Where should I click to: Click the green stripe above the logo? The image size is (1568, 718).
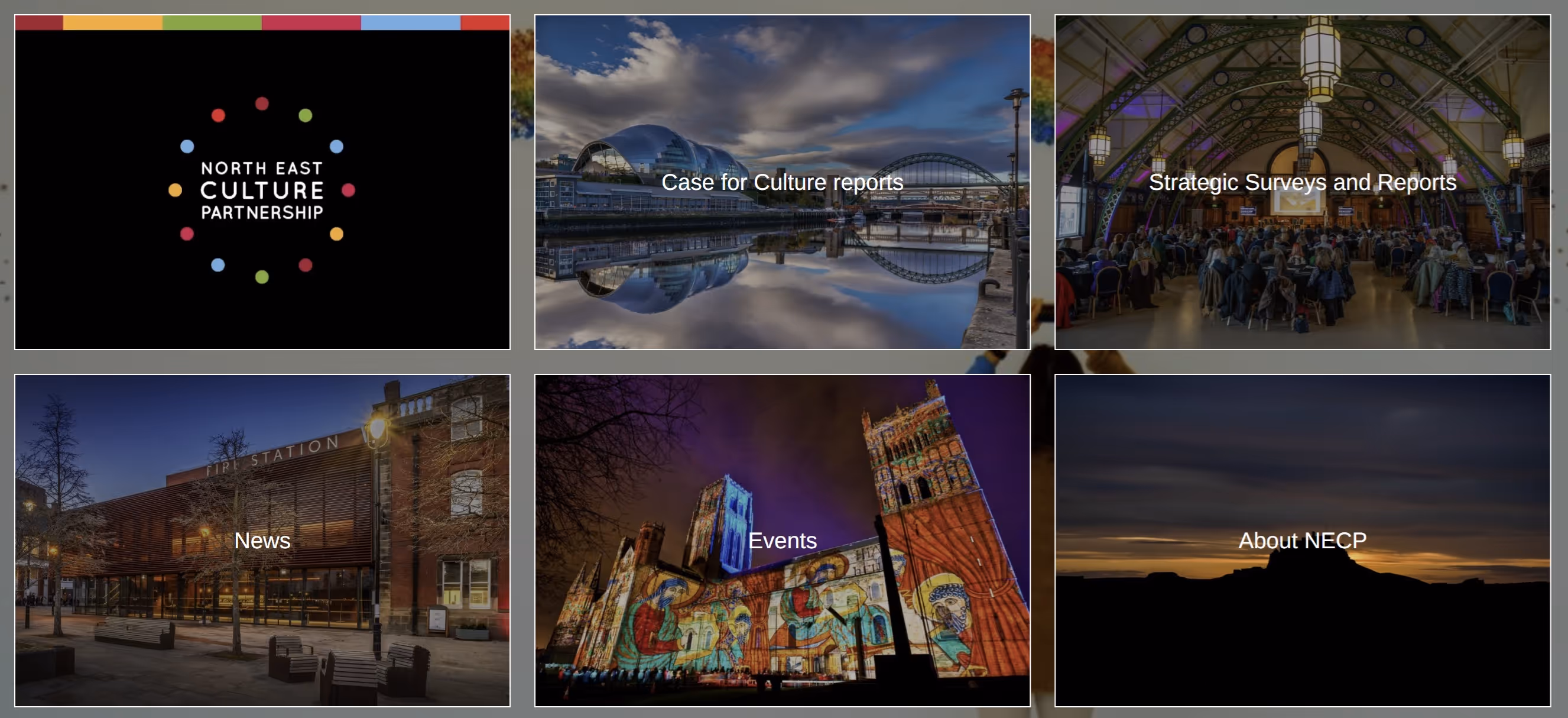point(212,22)
